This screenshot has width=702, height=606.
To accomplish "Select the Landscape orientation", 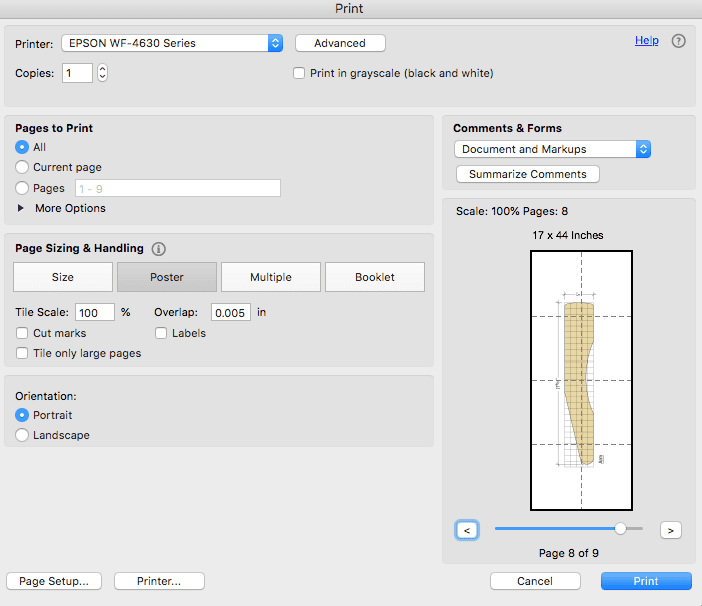I will (23, 435).
